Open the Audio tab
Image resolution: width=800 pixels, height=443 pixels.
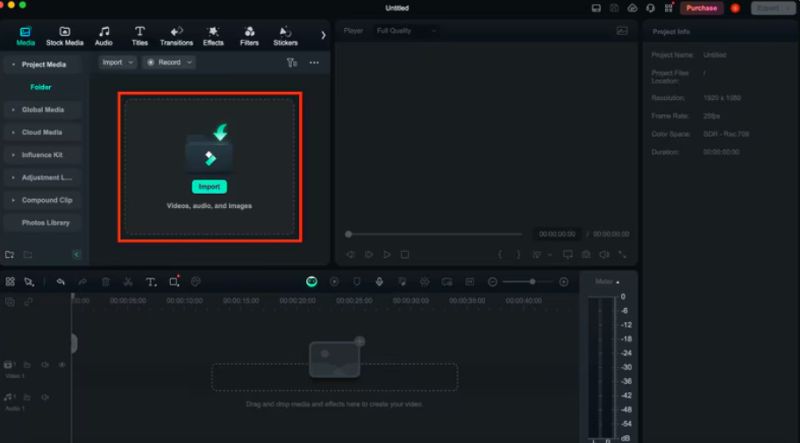[104, 36]
